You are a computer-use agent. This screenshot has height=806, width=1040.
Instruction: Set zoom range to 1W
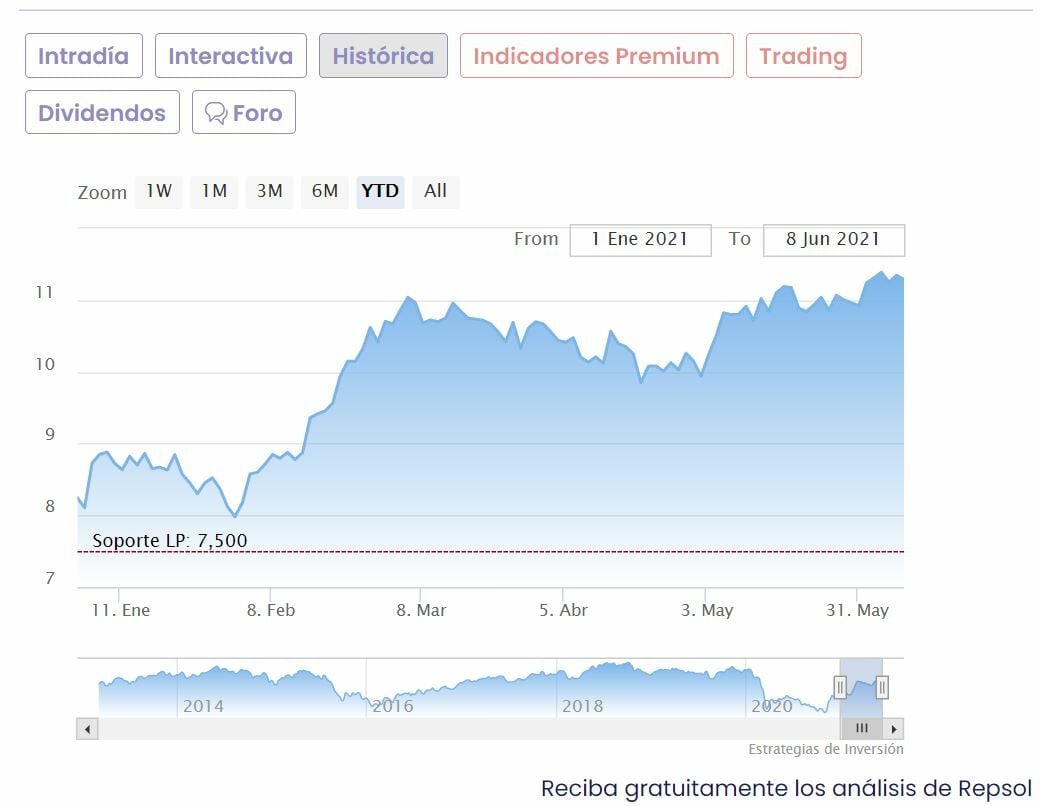pyautogui.click(x=159, y=190)
